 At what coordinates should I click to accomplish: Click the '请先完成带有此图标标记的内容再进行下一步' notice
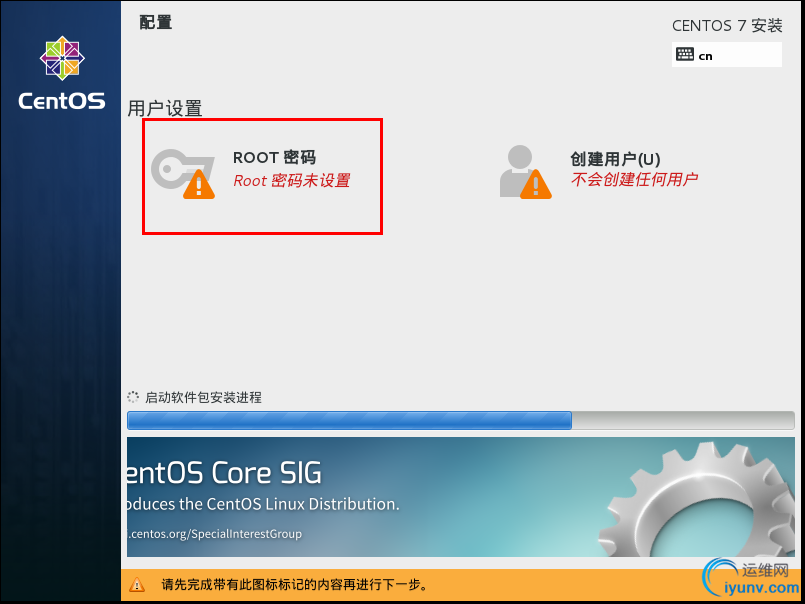click(295, 584)
